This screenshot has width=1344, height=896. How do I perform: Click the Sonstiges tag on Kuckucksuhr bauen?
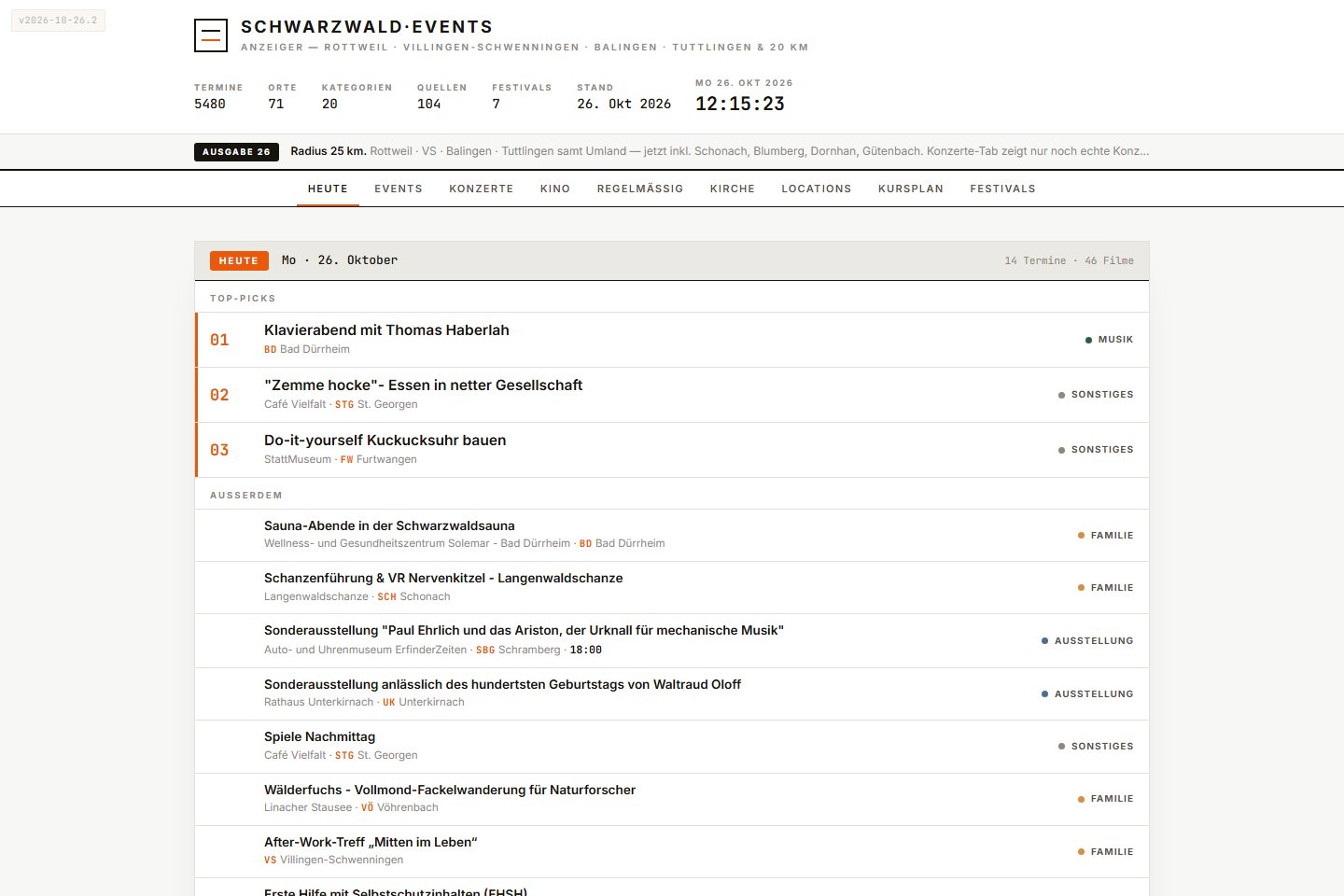click(x=1096, y=450)
